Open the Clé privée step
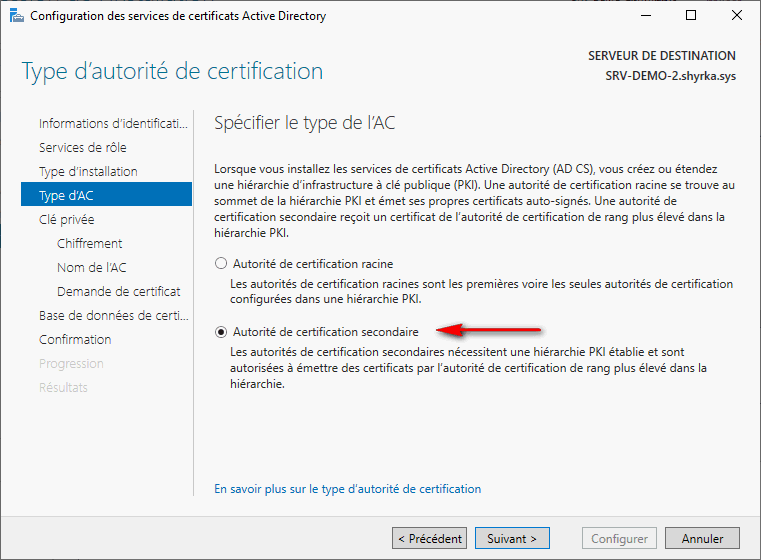This screenshot has width=761, height=560. 66,219
